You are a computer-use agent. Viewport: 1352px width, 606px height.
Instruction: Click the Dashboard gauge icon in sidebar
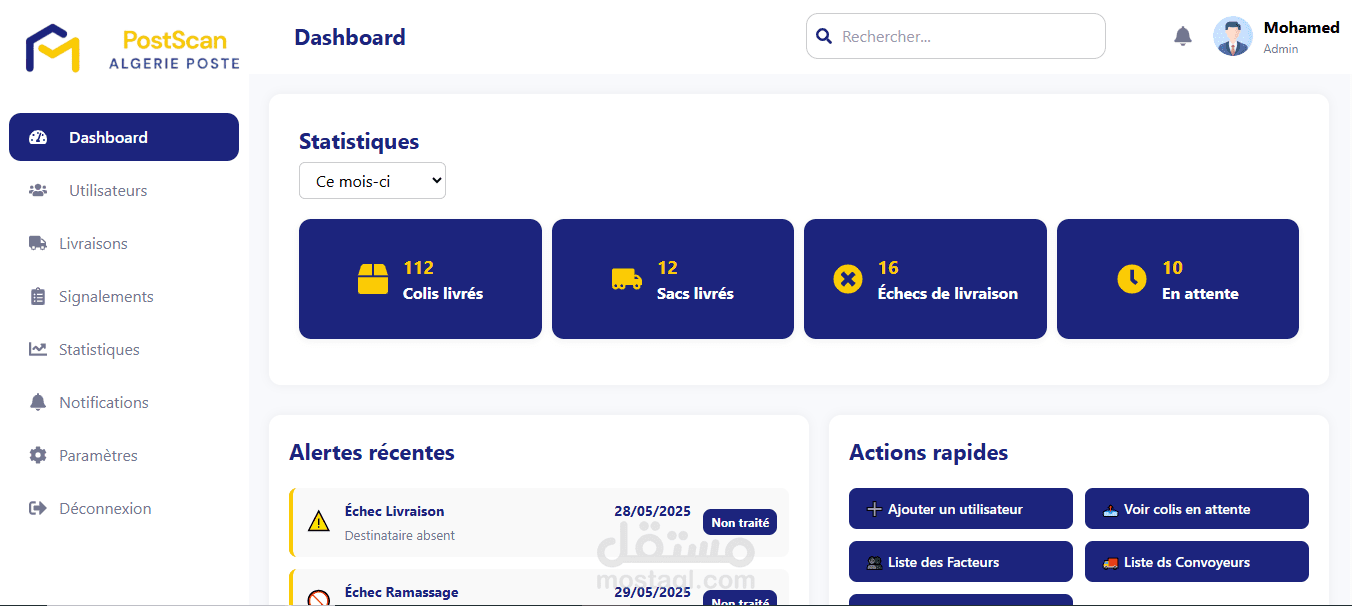[38, 138]
